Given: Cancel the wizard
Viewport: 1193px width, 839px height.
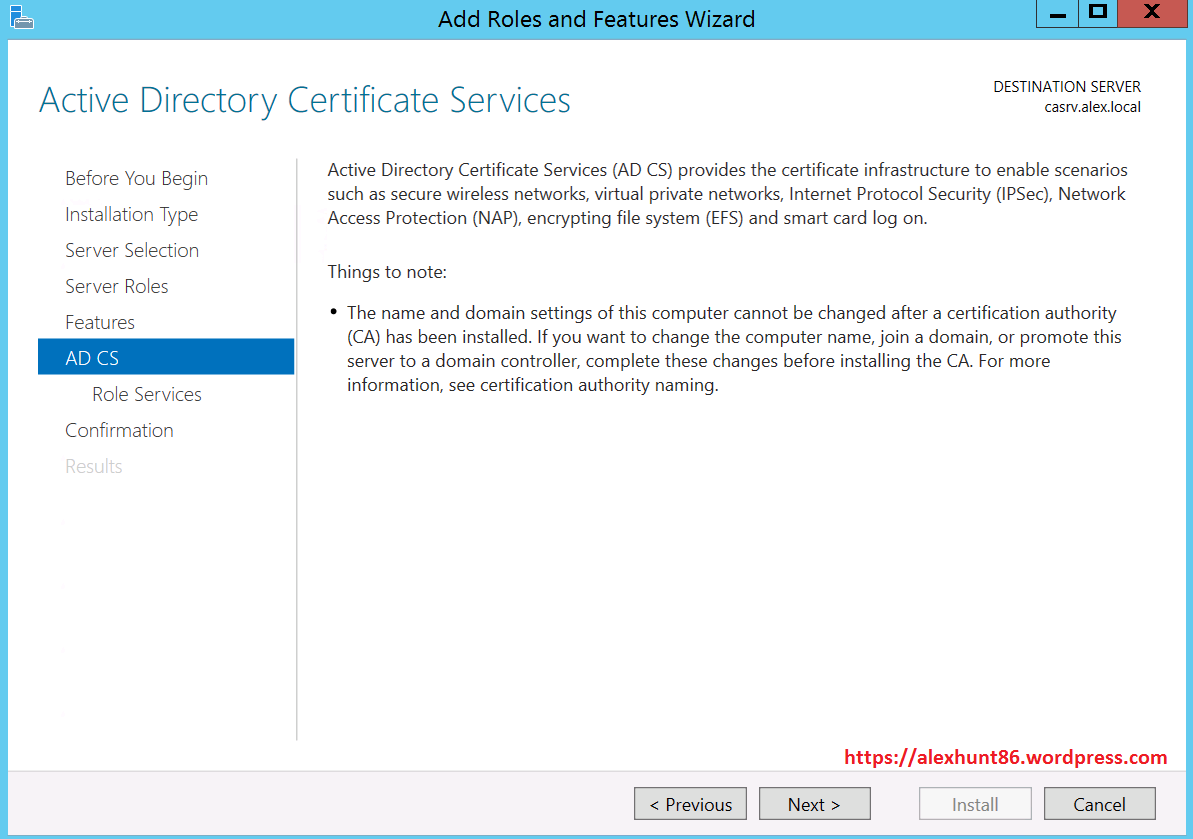Looking at the screenshot, I should click(1099, 804).
